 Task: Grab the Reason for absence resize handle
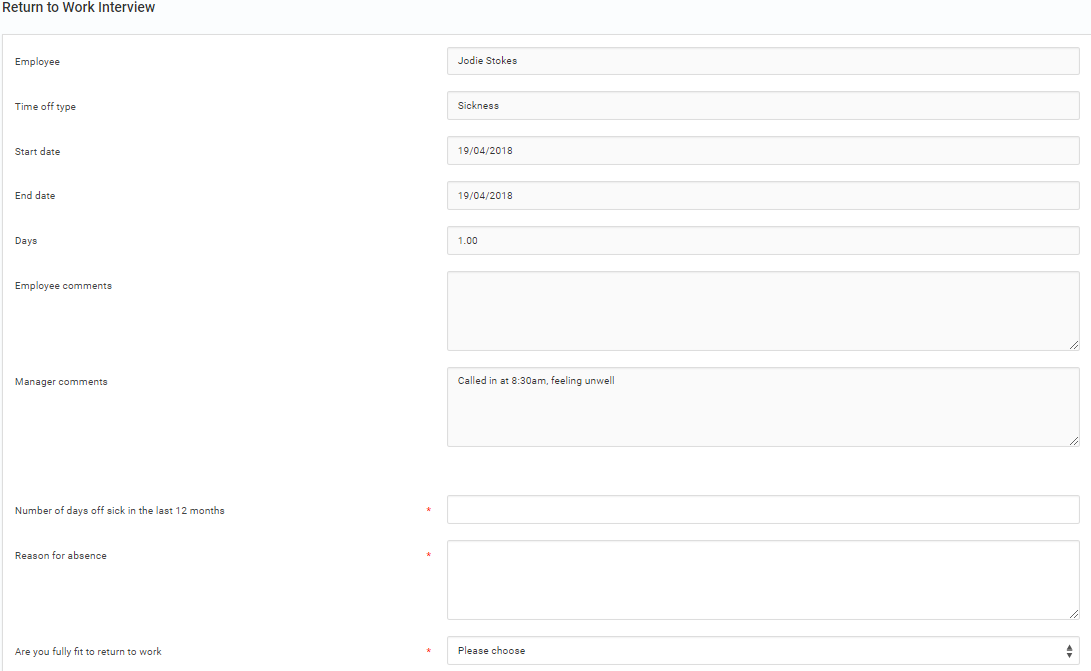1073,613
